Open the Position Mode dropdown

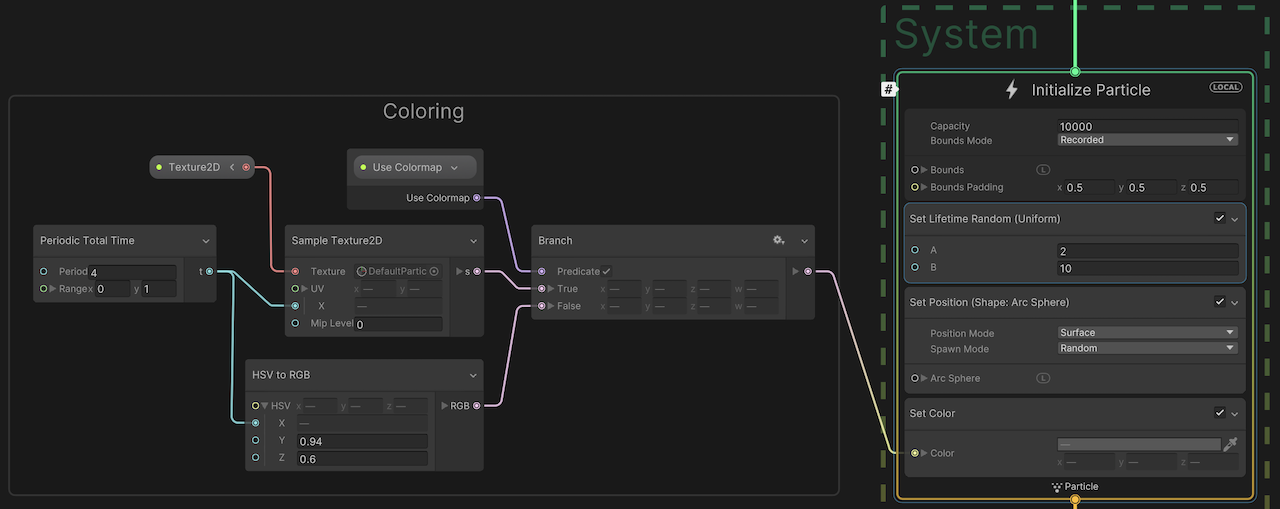(1147, 333)
